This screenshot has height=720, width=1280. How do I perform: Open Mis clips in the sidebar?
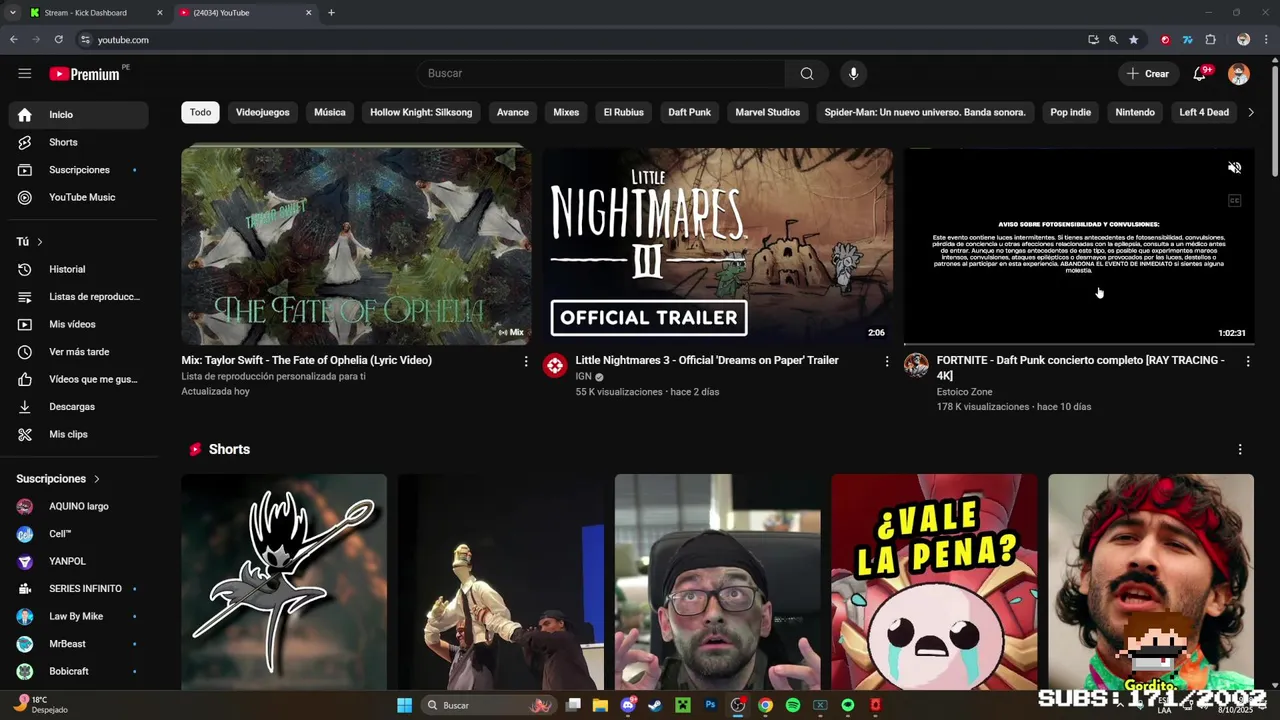click(x=79, y=434)
